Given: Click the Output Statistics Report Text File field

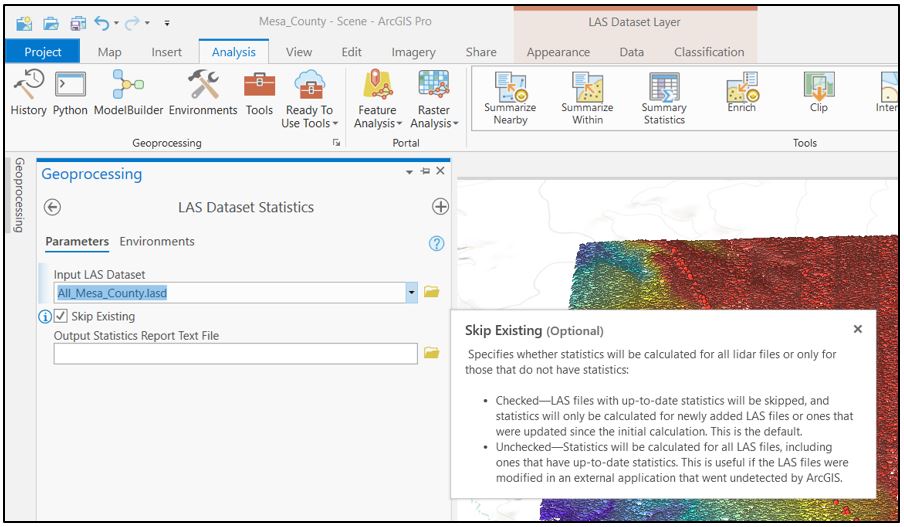Looking at the screenshot, I should (x=235, y=353).
